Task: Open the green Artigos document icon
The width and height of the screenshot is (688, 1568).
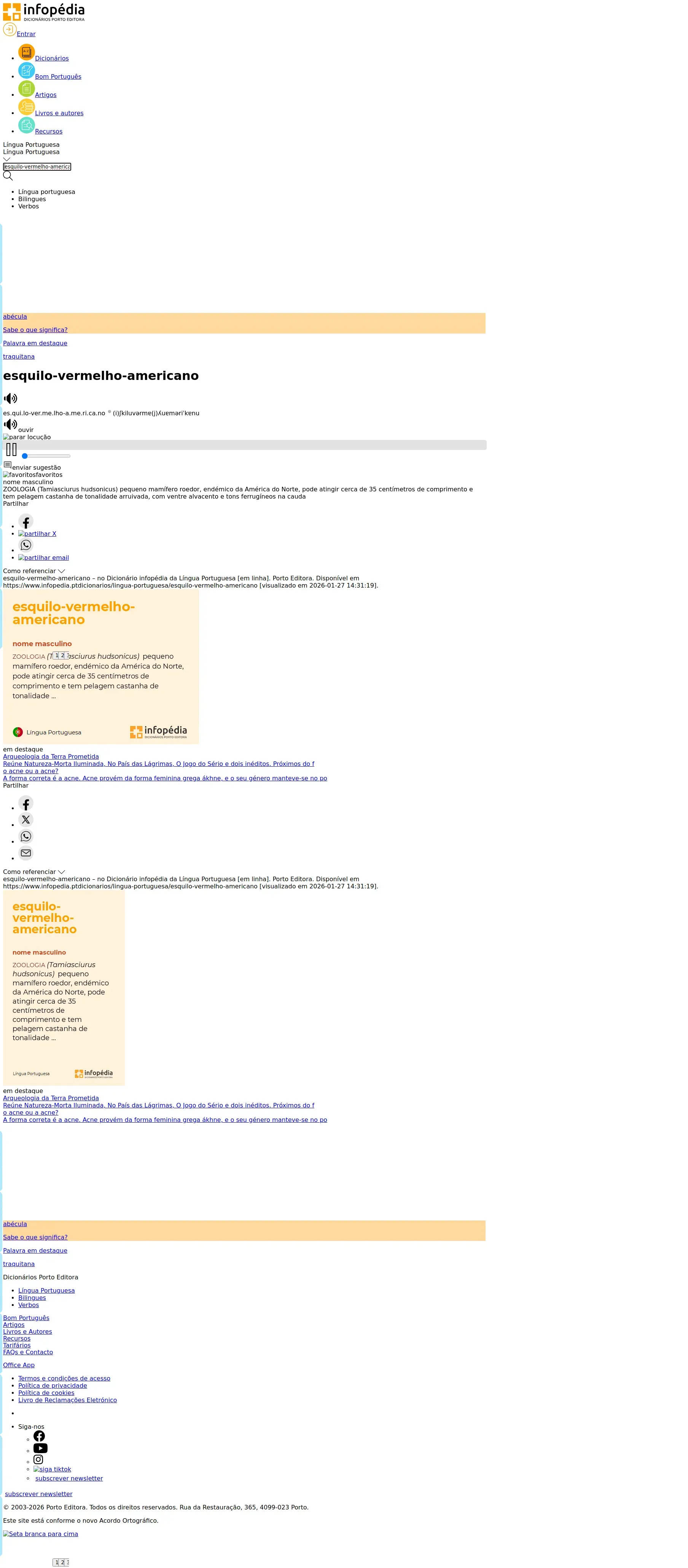Action: click(26, 89)
